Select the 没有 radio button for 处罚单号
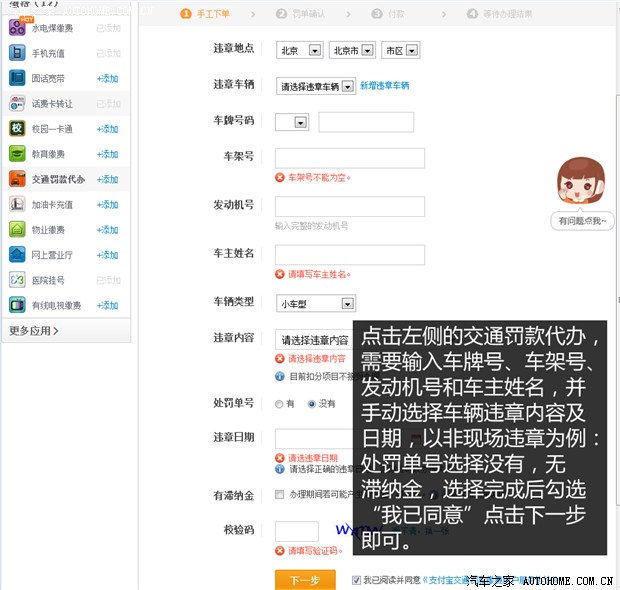This screenshot has height=590, width=620. [x=312, y=404]
